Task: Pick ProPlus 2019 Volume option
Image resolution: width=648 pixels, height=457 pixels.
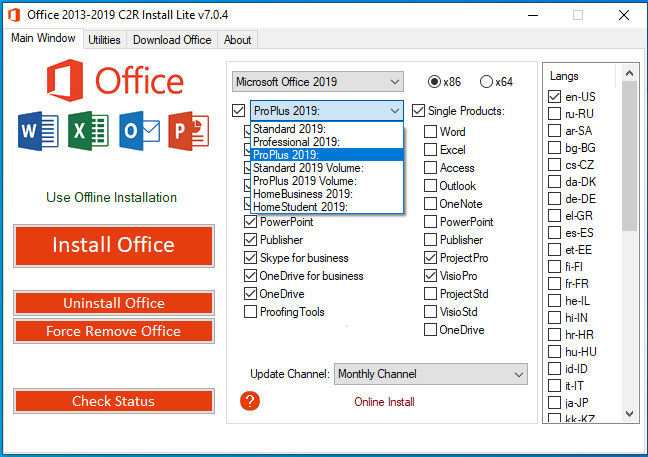Action: pos(327,181)
